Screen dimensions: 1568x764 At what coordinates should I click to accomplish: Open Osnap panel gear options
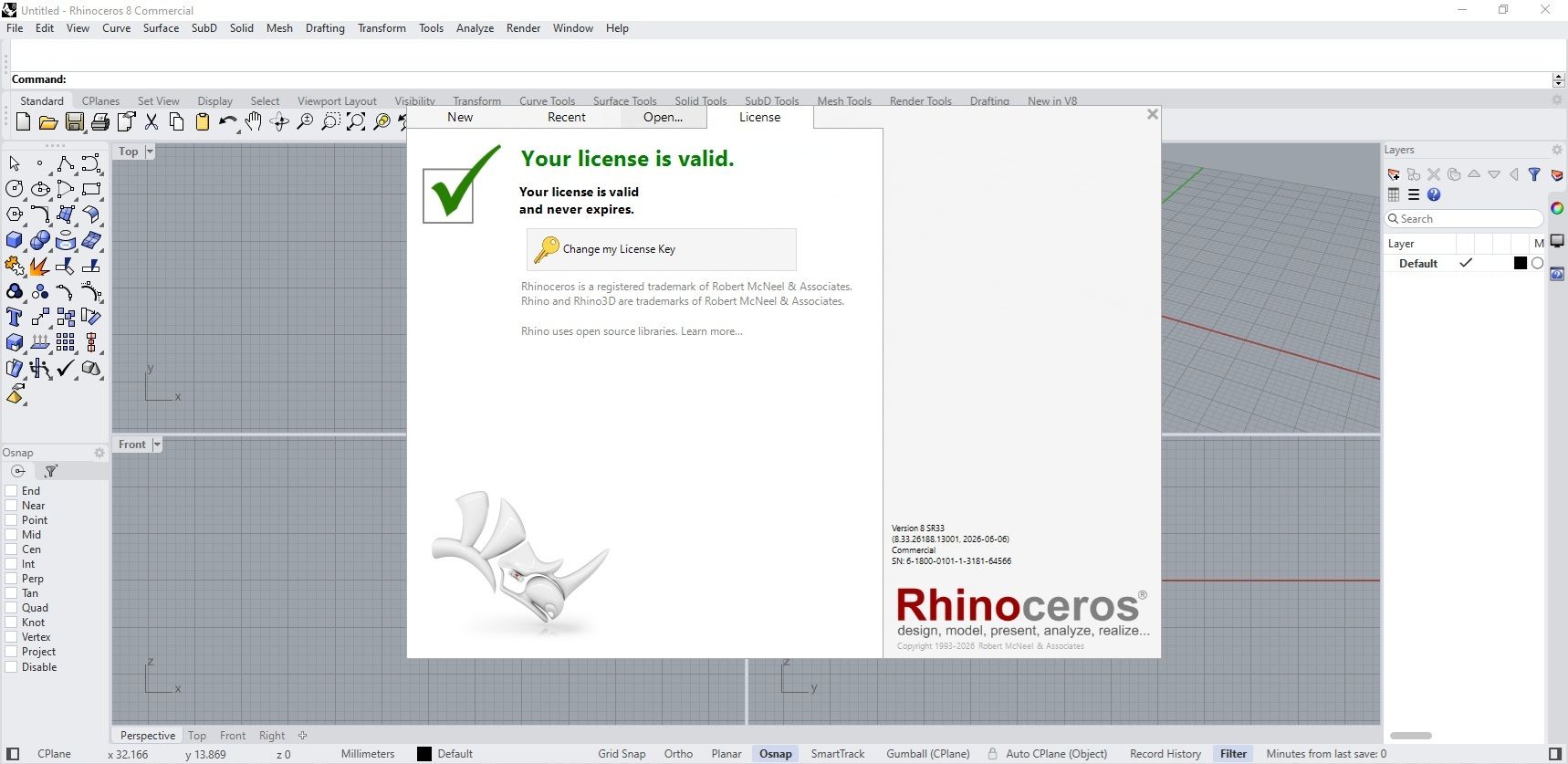click(x=99, y=453)
